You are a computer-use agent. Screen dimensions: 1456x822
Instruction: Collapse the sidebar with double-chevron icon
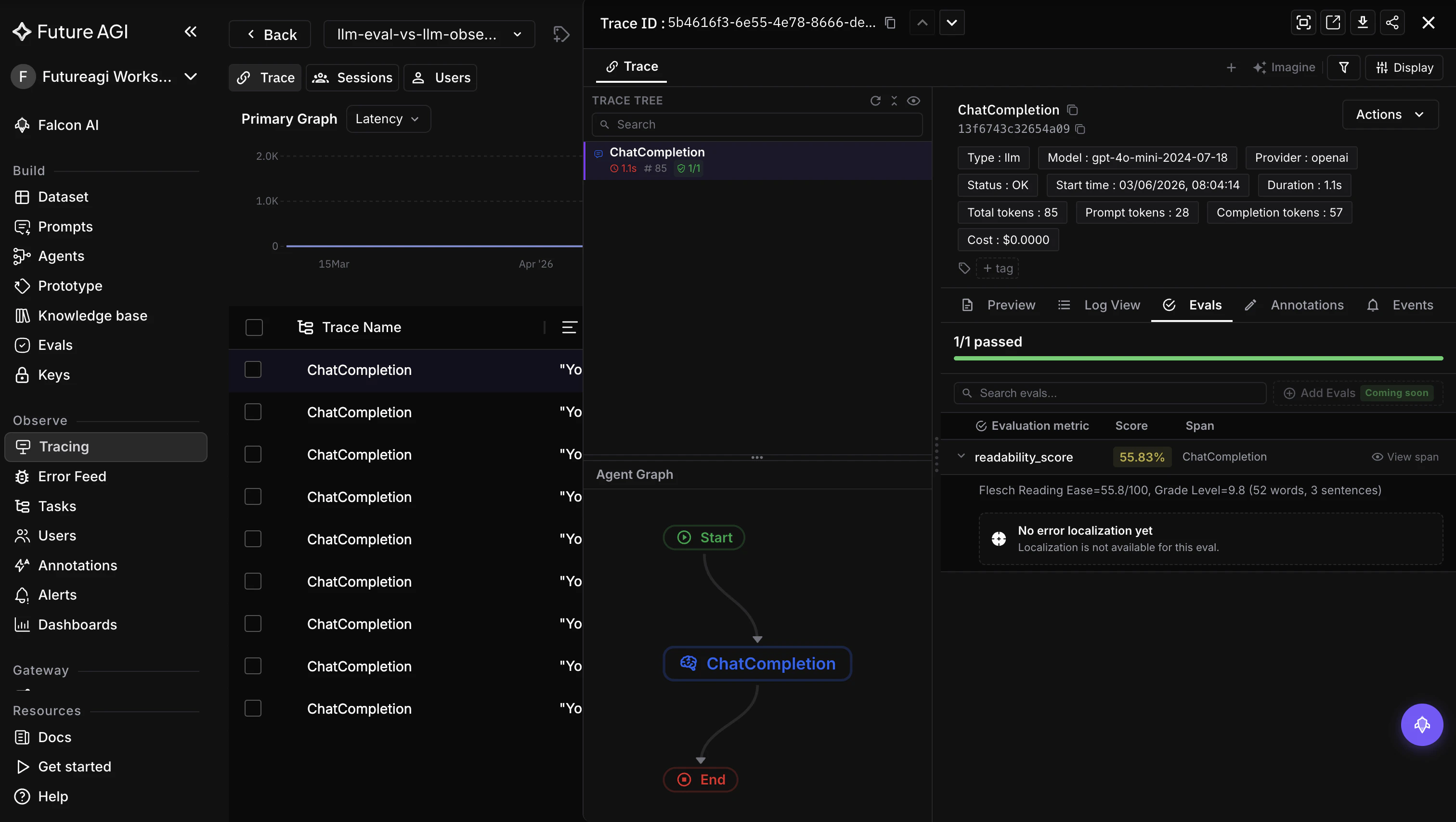(x=191, y=32)
